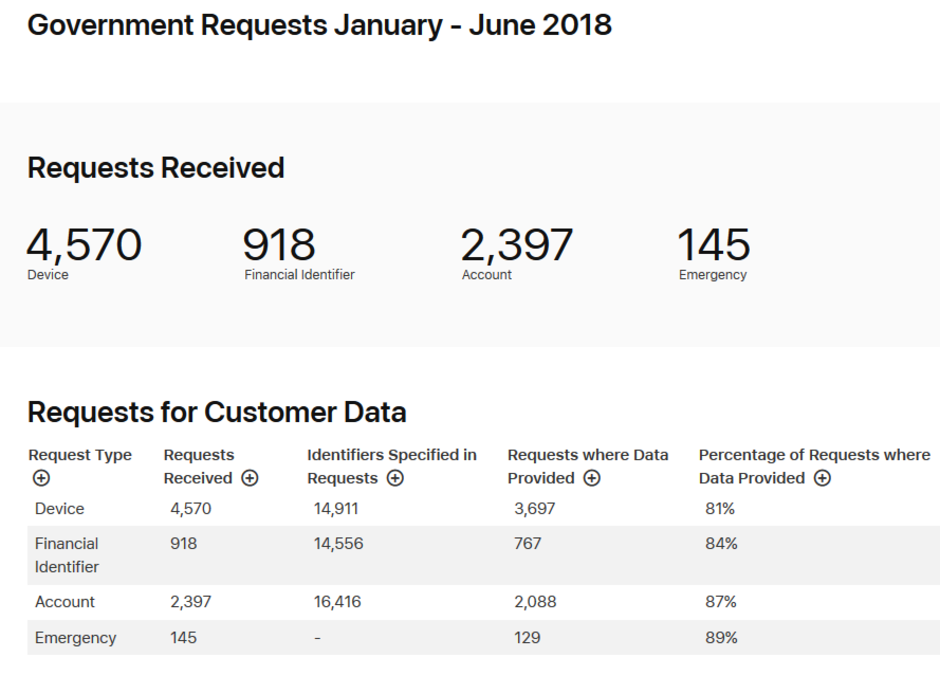The height and width of the screenshot is (694, 940).
Task: Click the 2,397 Account summary number
Action: pos(517,245)
